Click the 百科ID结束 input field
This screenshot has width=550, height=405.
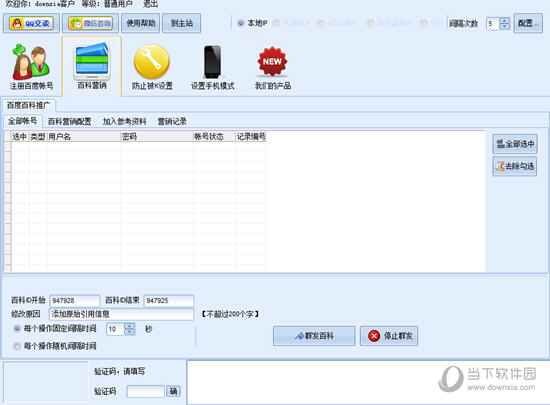(x=169, y=301)
